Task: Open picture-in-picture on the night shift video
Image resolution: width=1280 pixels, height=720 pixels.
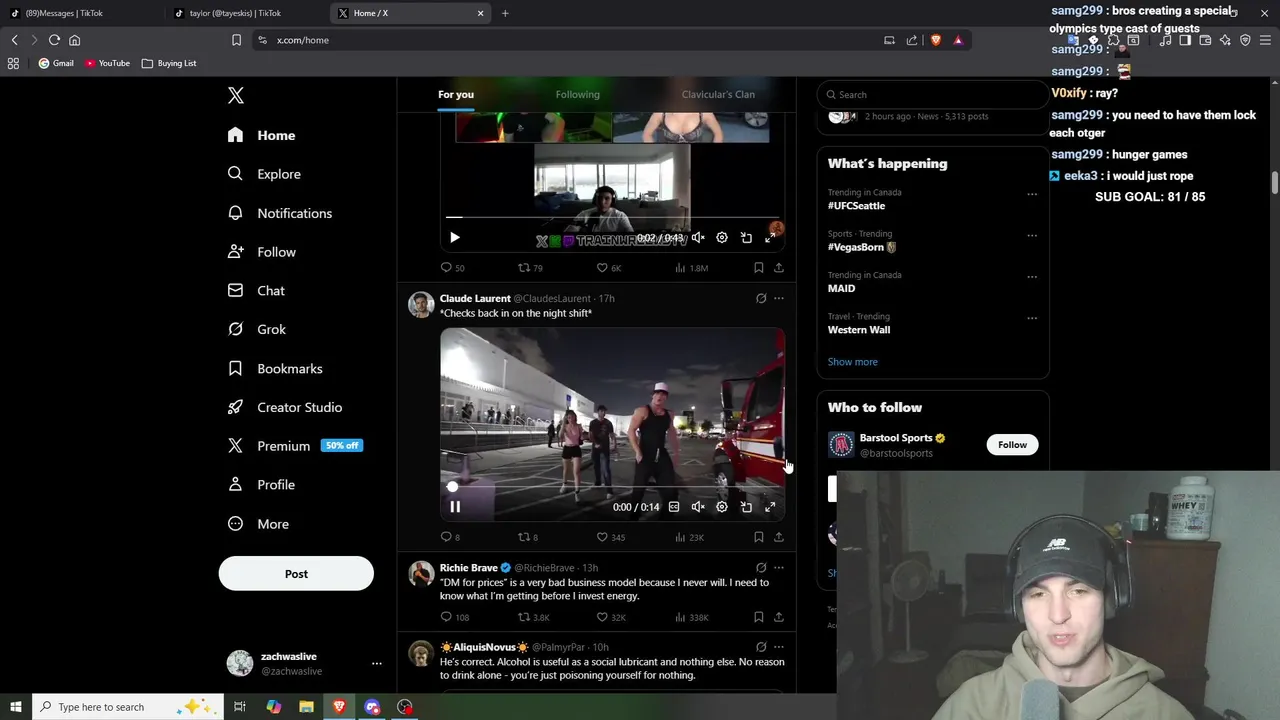Action: tap(746, 507)
